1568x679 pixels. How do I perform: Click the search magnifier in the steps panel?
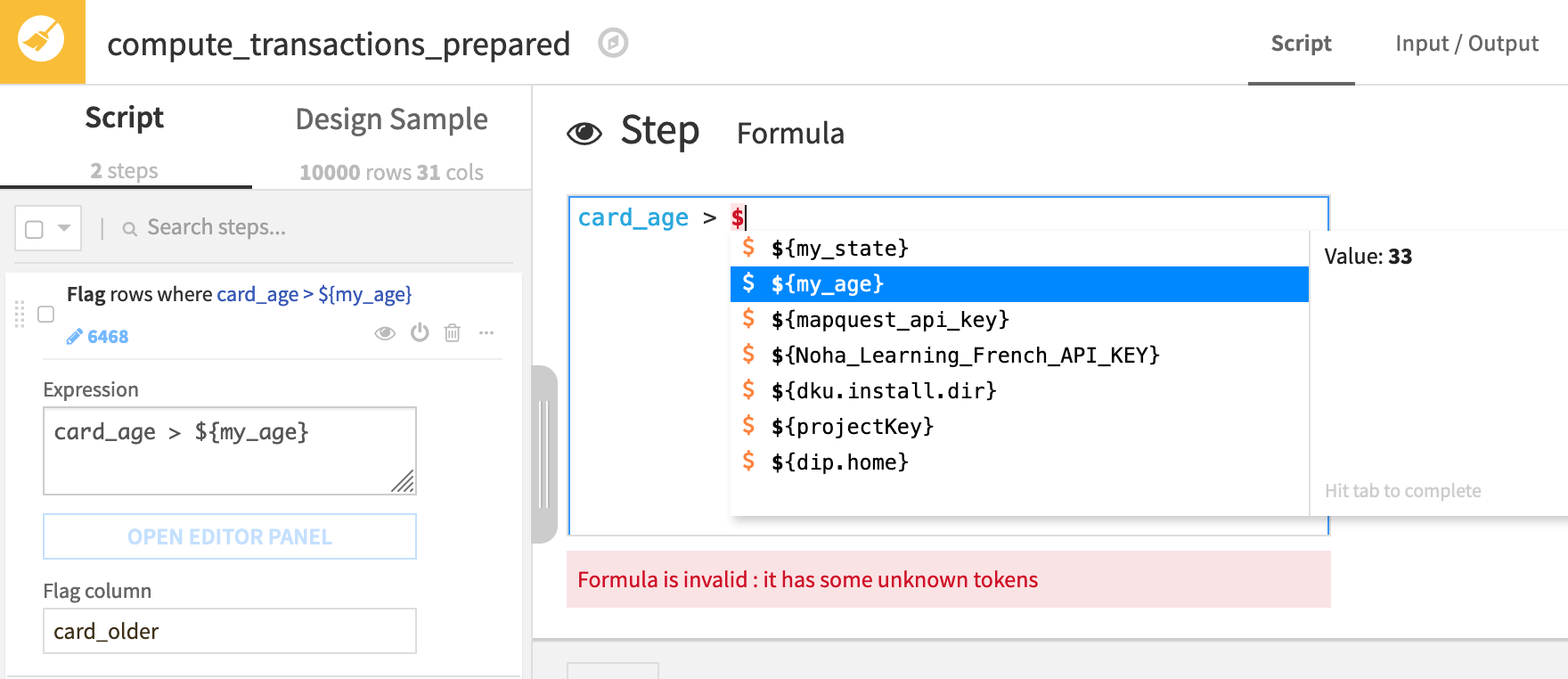[x=129, y=227]
